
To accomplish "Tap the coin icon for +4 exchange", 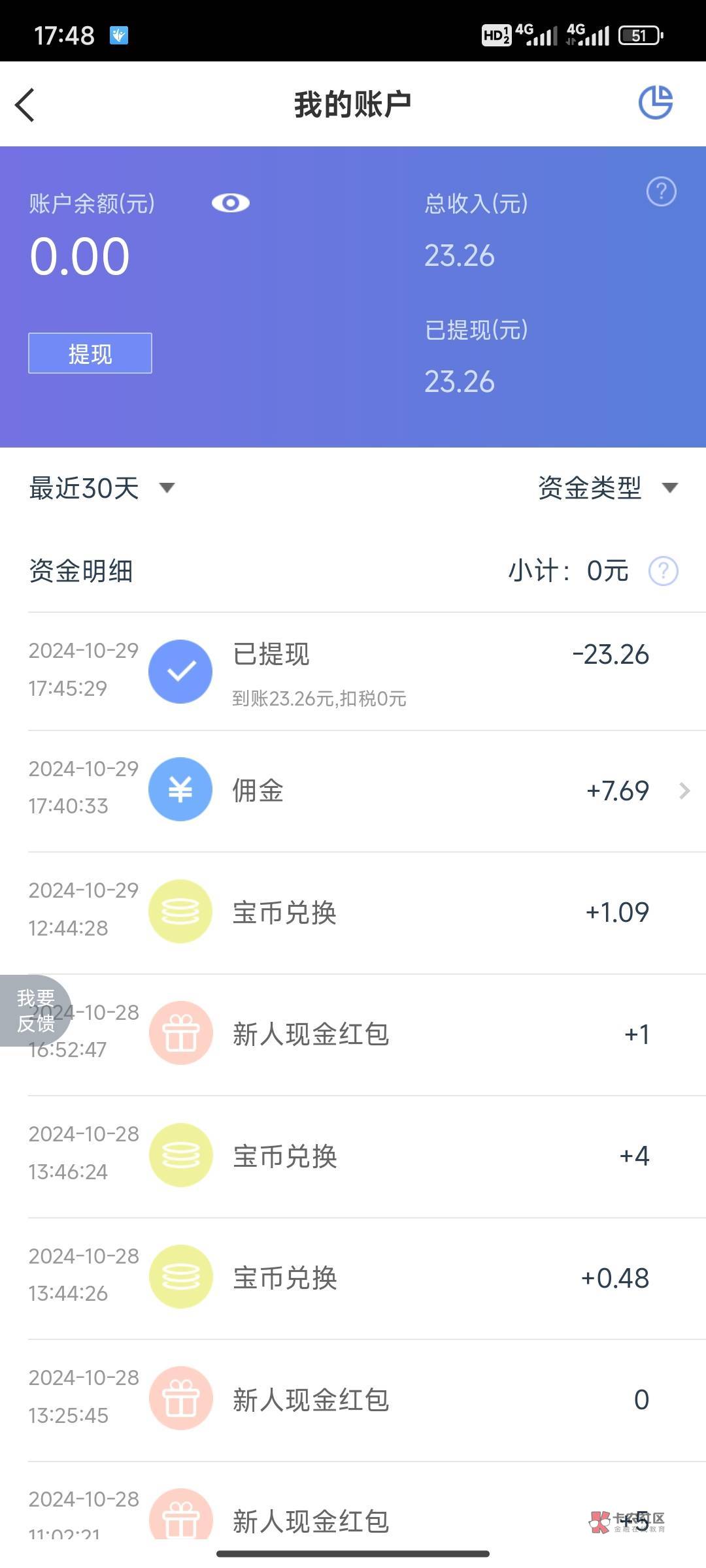I will coord(180,1155).
